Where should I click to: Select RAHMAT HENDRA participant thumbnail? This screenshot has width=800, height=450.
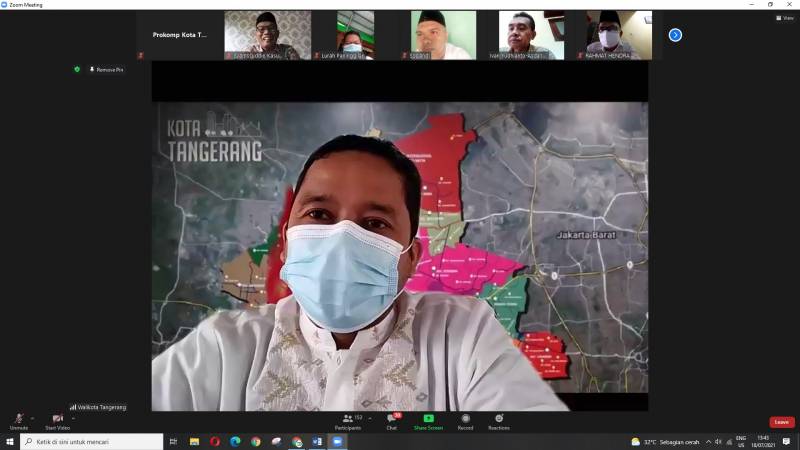click(x=610, y=35)
